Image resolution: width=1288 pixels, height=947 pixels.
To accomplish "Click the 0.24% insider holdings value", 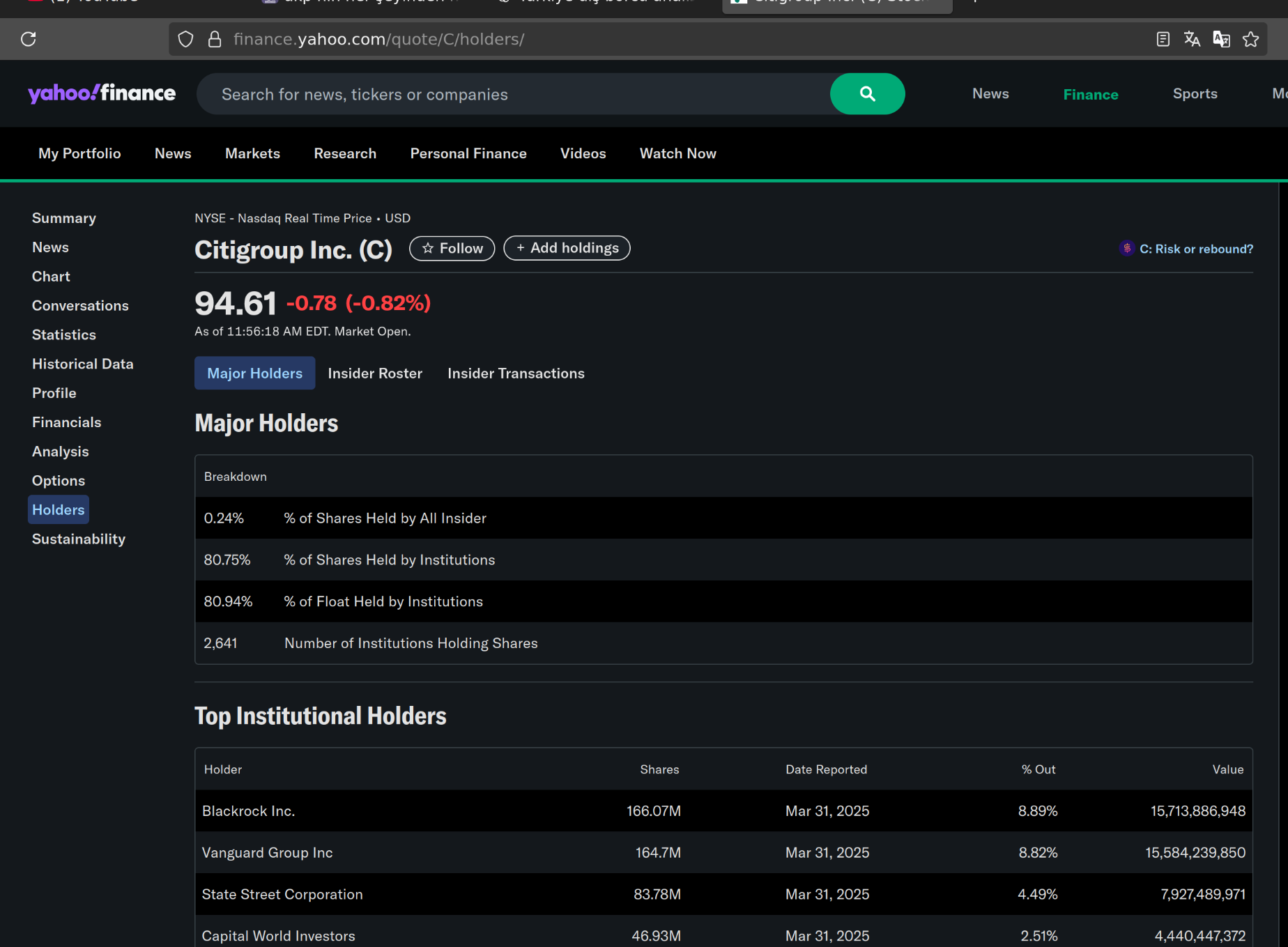I will pos(224,518).
